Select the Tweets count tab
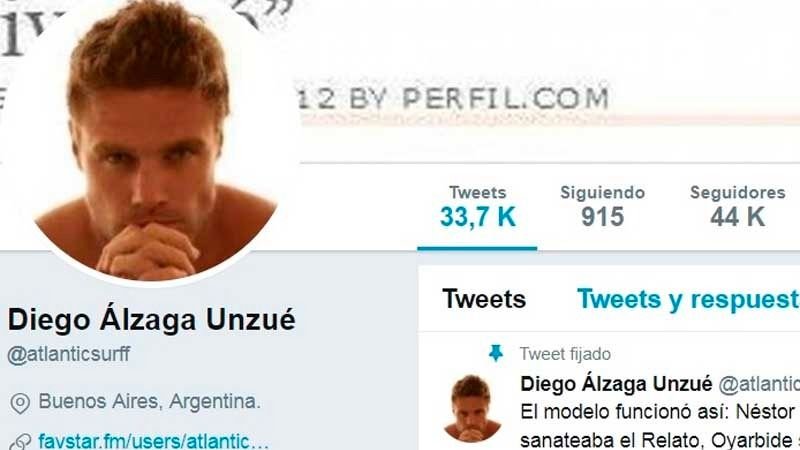The height and width of the screenshot is (450, 800). (x=478, y=208)
